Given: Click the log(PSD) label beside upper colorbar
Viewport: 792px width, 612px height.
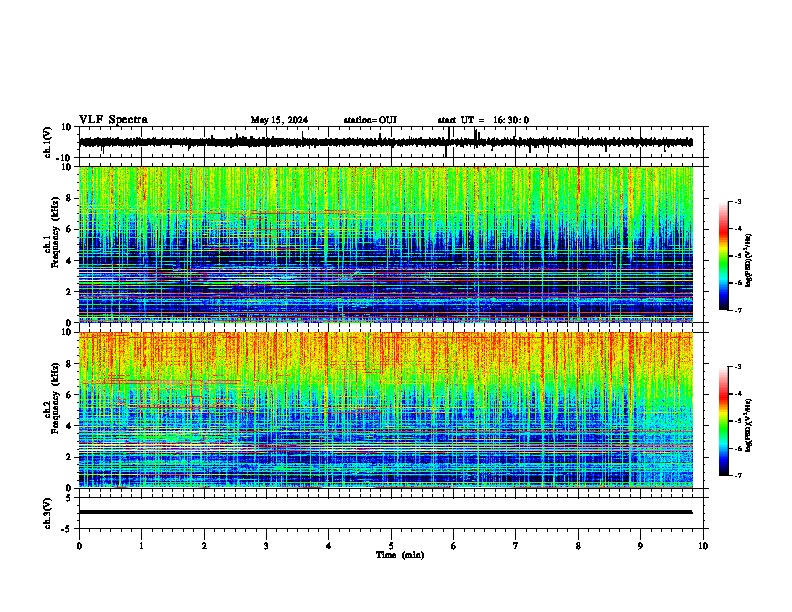Looking at the screenshot, I should [x=748, y=261].
